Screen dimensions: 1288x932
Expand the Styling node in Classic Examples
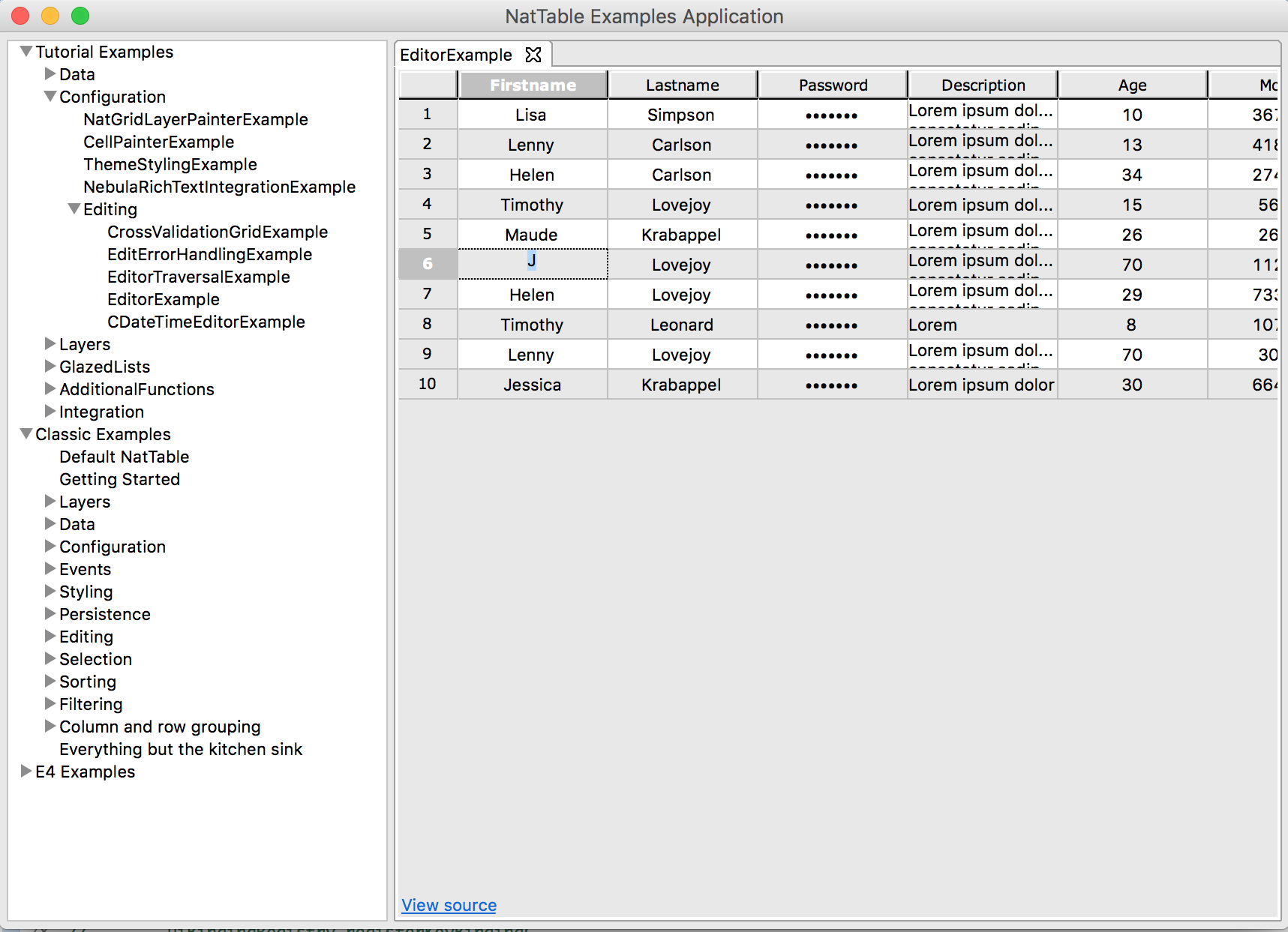(x=50, y=591)
